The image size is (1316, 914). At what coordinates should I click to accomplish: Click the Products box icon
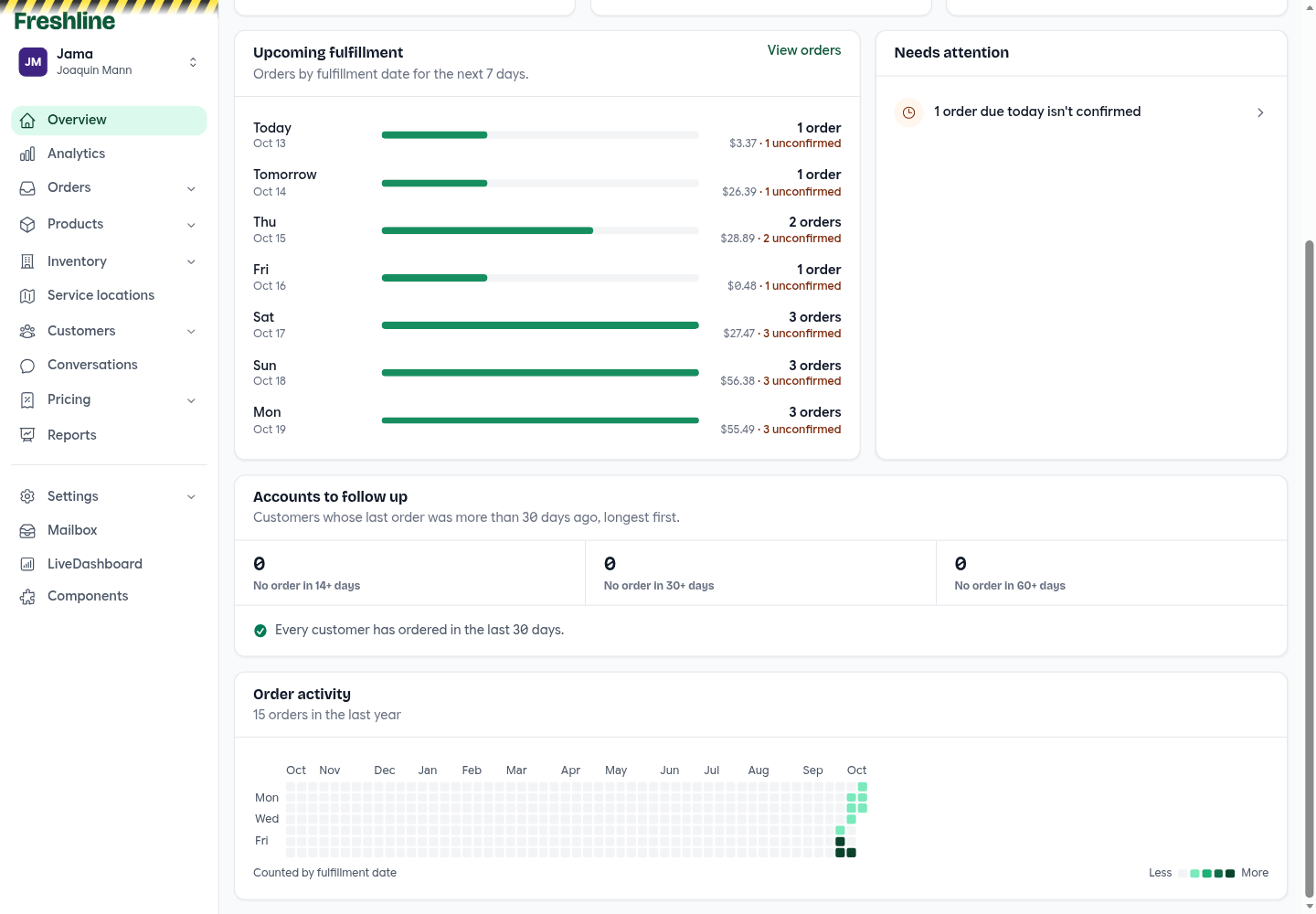click(x=27, y=224)
